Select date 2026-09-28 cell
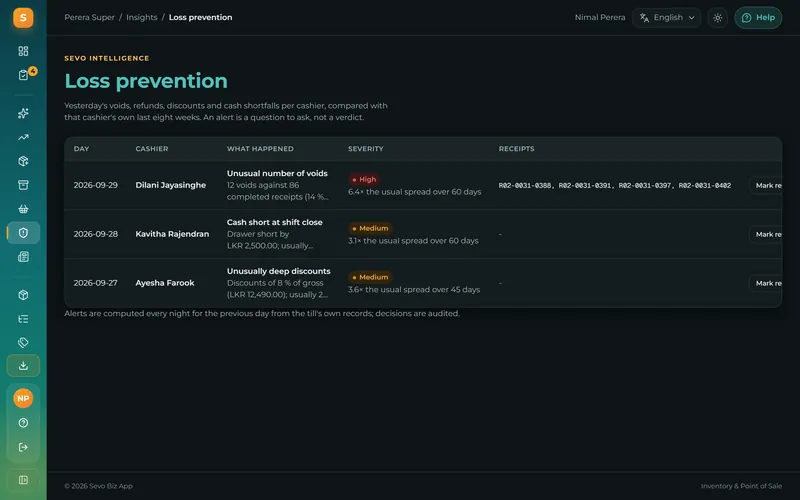 [x=95, y=234]
